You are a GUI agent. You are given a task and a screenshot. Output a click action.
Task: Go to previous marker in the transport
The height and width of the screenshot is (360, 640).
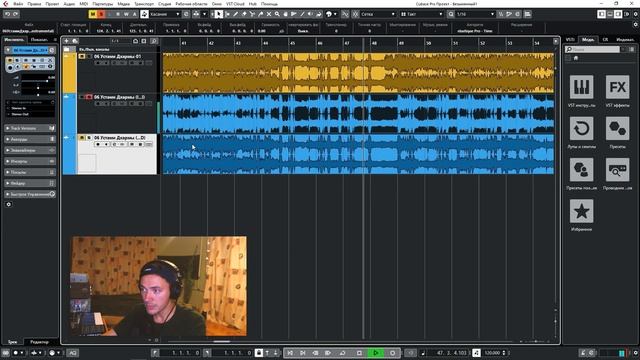pos(290,353)
